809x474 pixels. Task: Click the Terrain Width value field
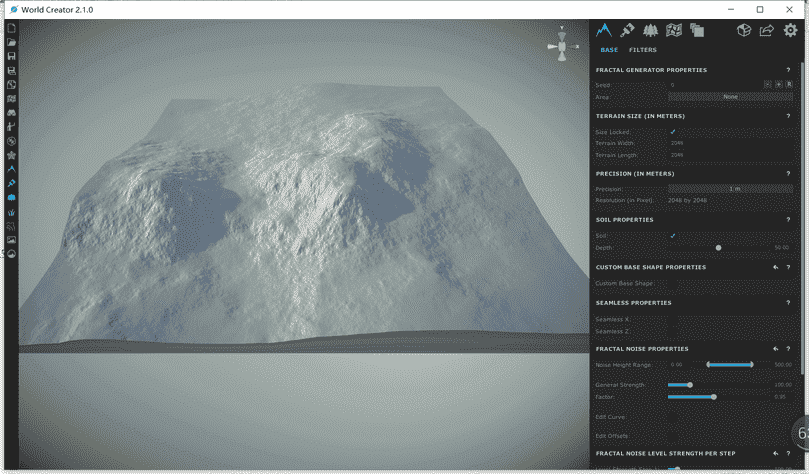730,143
